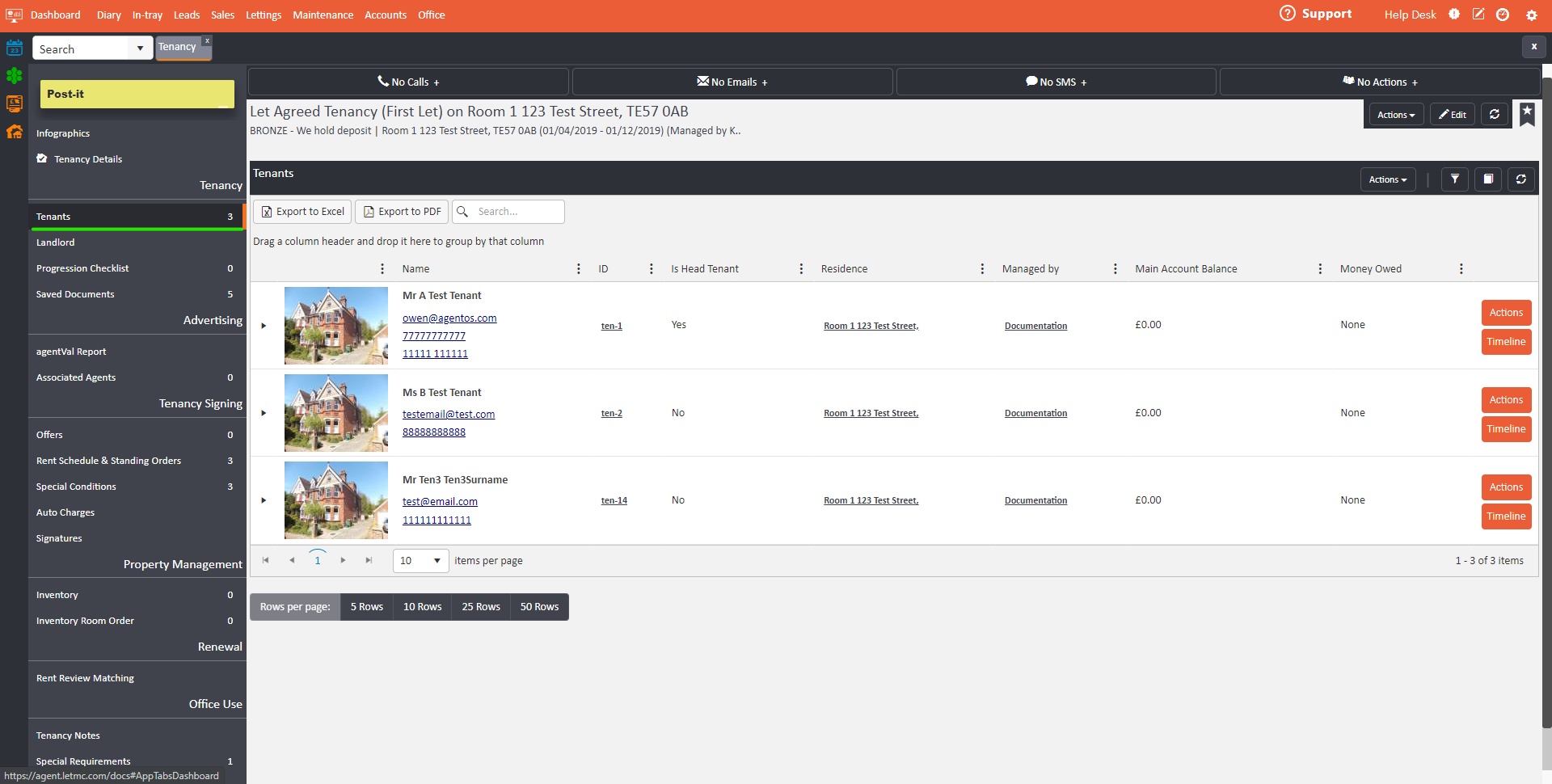This screenshot has width=1552, height=784.
Task: Click the bookmark star icon
Action: pos(1526,113)
